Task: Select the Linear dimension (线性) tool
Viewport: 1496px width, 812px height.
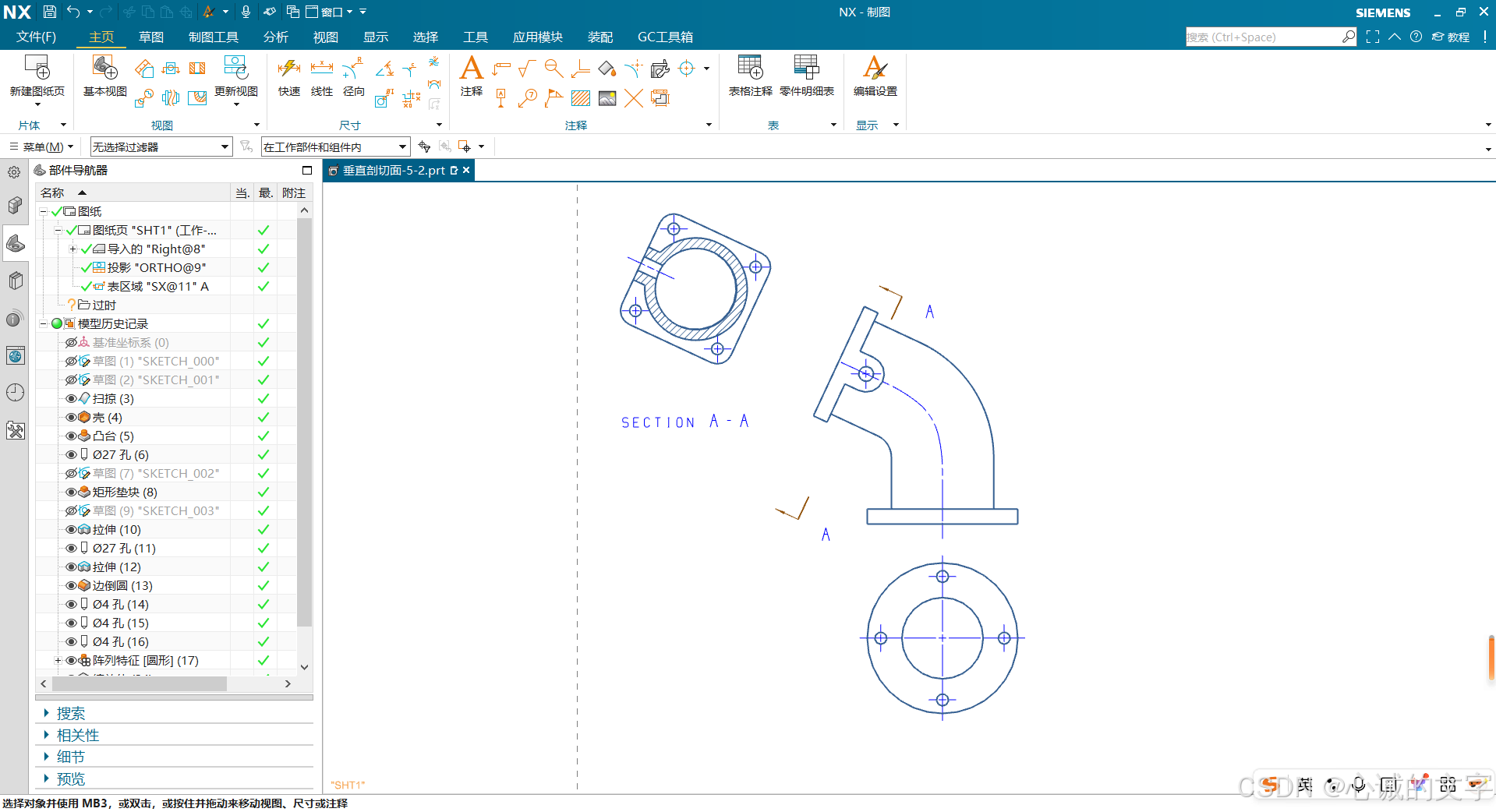Action: tap(321, 69)
